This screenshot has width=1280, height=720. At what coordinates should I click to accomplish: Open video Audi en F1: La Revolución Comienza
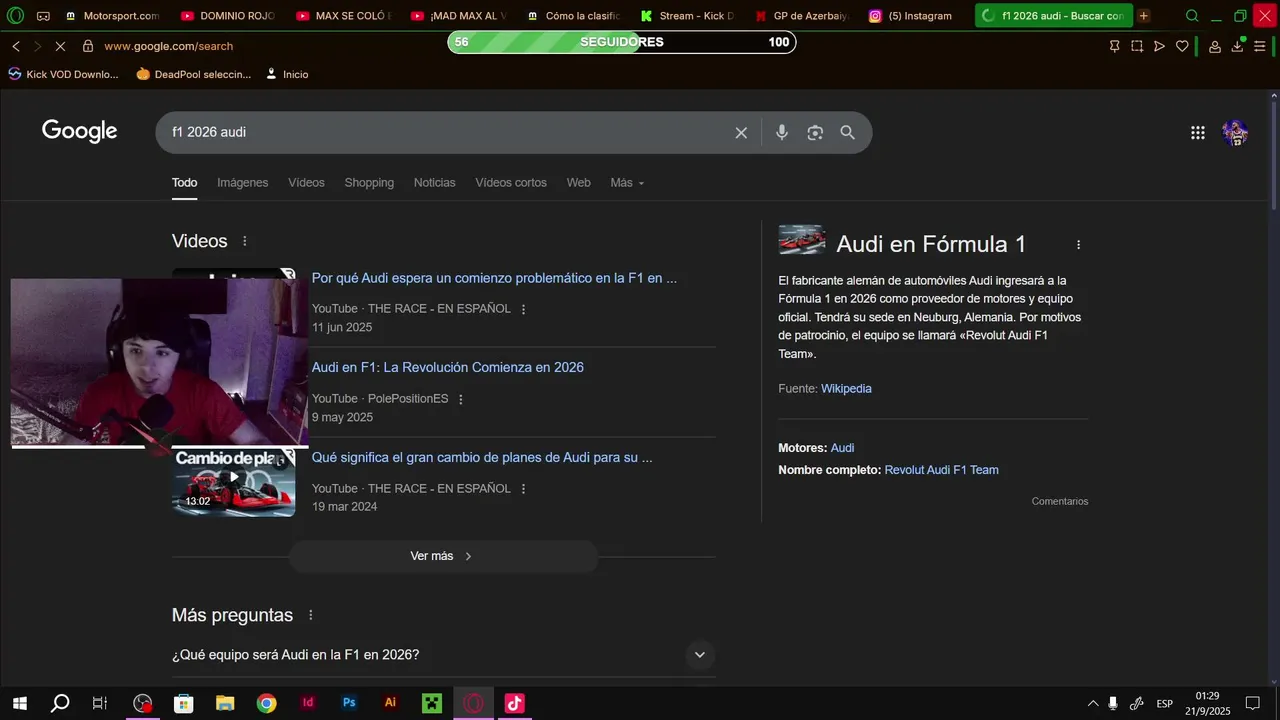pyautogui.click(x=447, y=368)
